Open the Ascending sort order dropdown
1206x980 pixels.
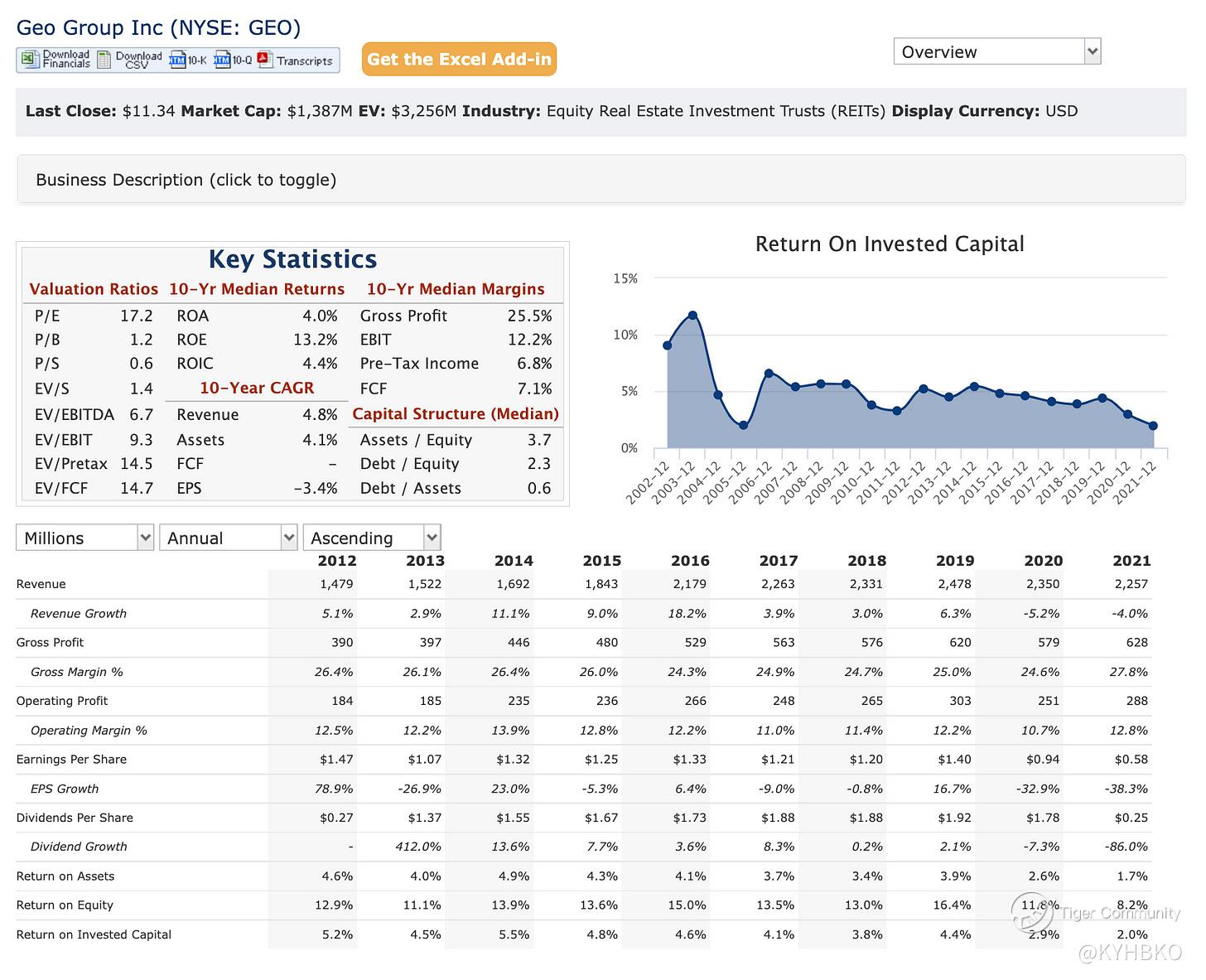point(371,538)
